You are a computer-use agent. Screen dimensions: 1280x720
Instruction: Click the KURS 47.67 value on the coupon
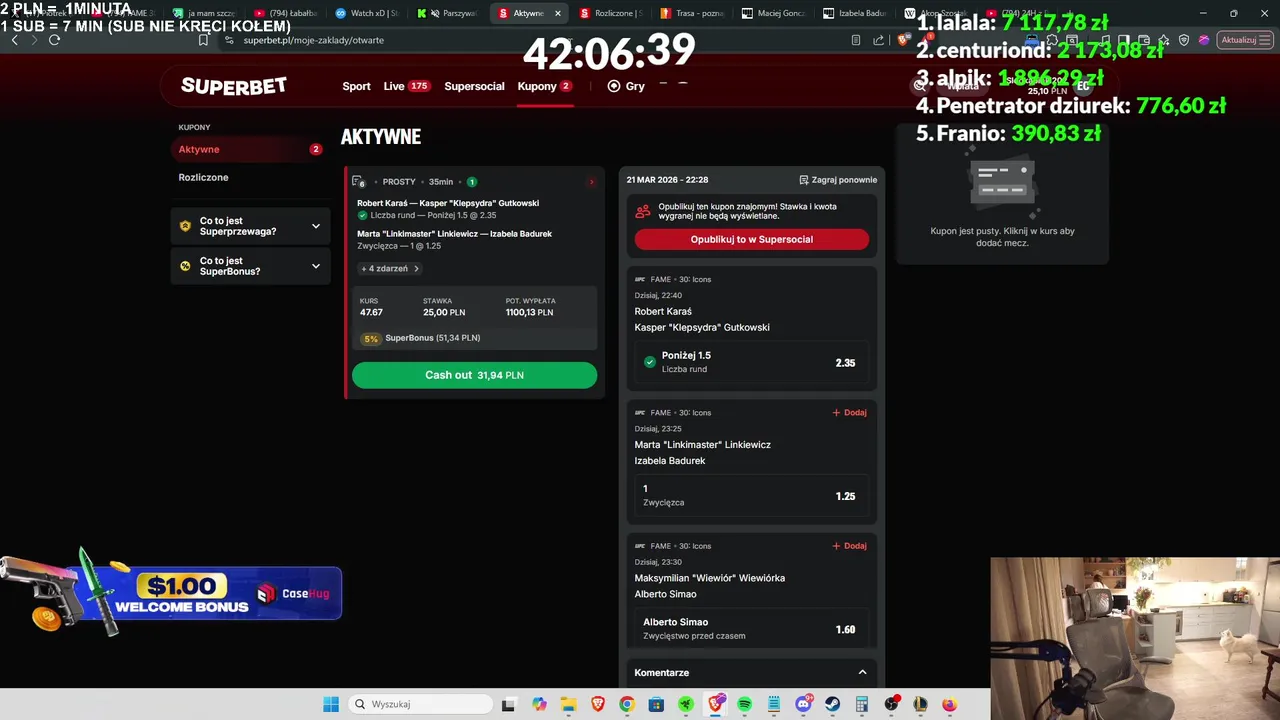click(371, 312)
